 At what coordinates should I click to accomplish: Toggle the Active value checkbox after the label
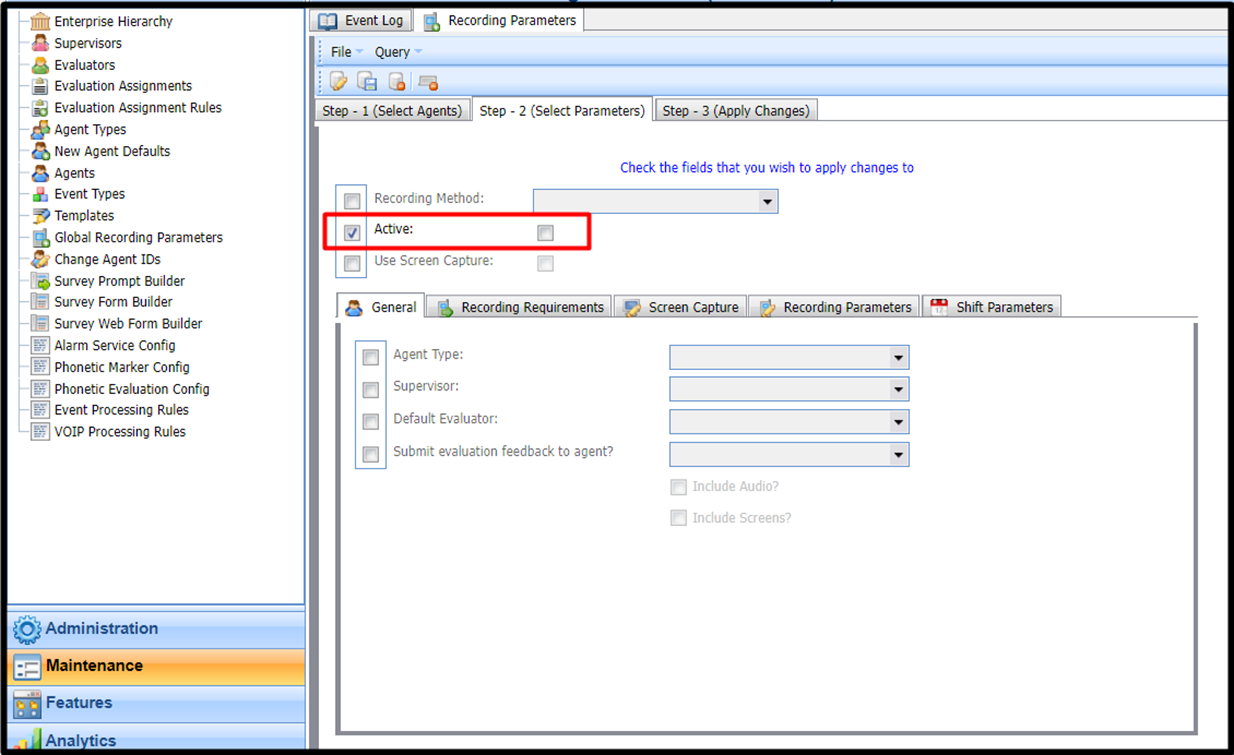point(545,233)
